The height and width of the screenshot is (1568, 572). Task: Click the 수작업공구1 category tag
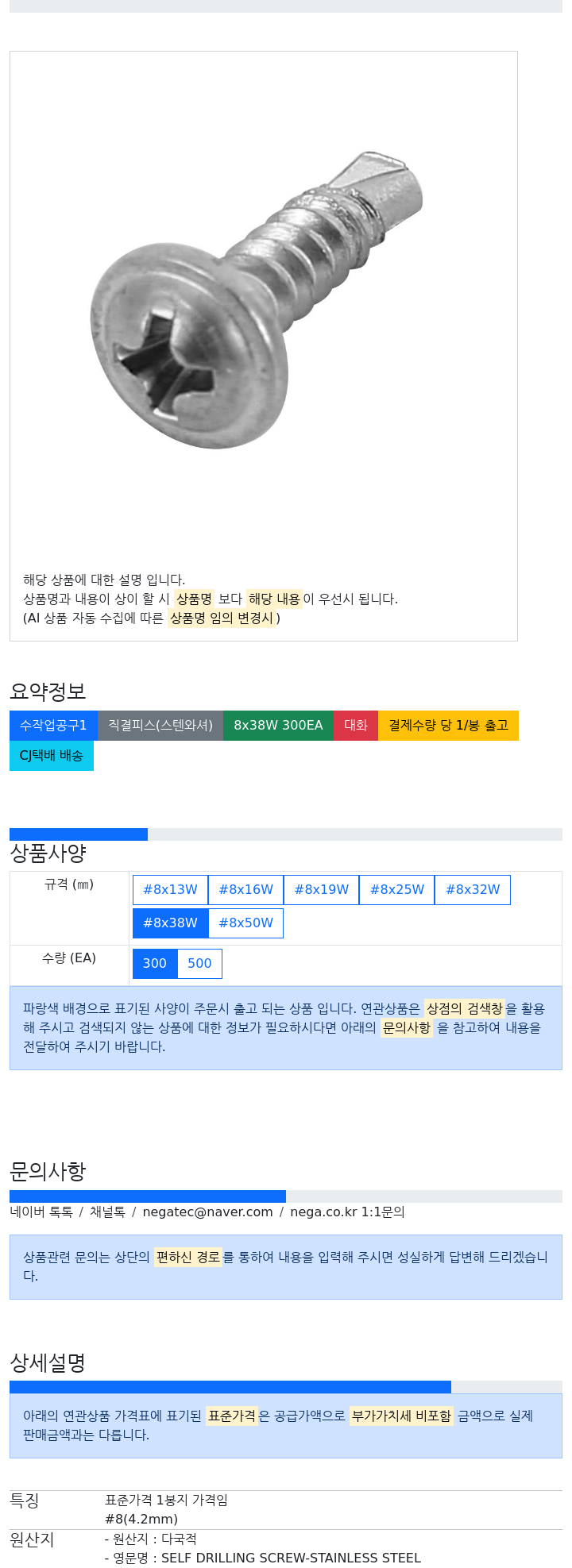click(x=53, y=726)
